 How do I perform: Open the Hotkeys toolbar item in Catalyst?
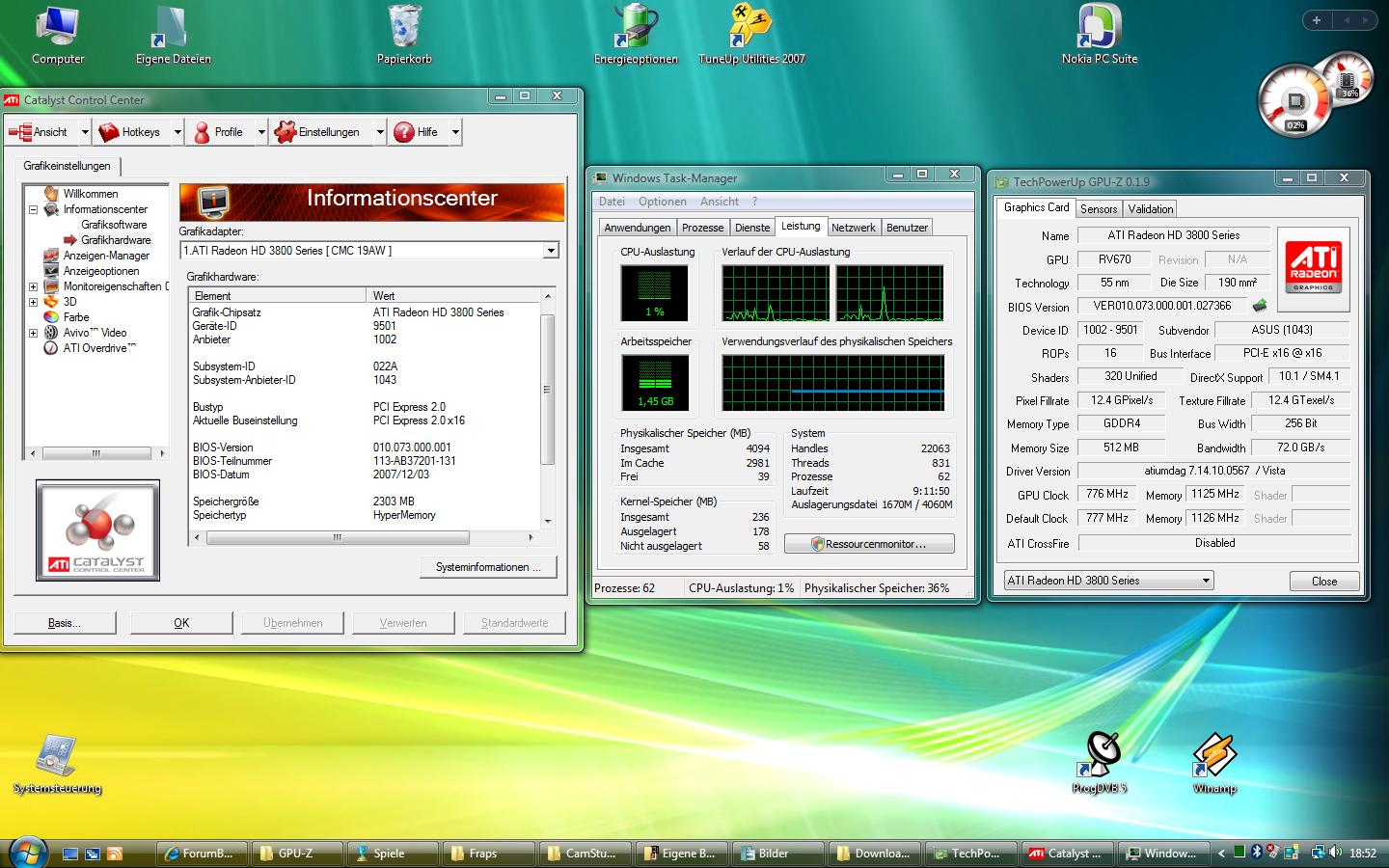pyautogui.click(x=130, y=132)
